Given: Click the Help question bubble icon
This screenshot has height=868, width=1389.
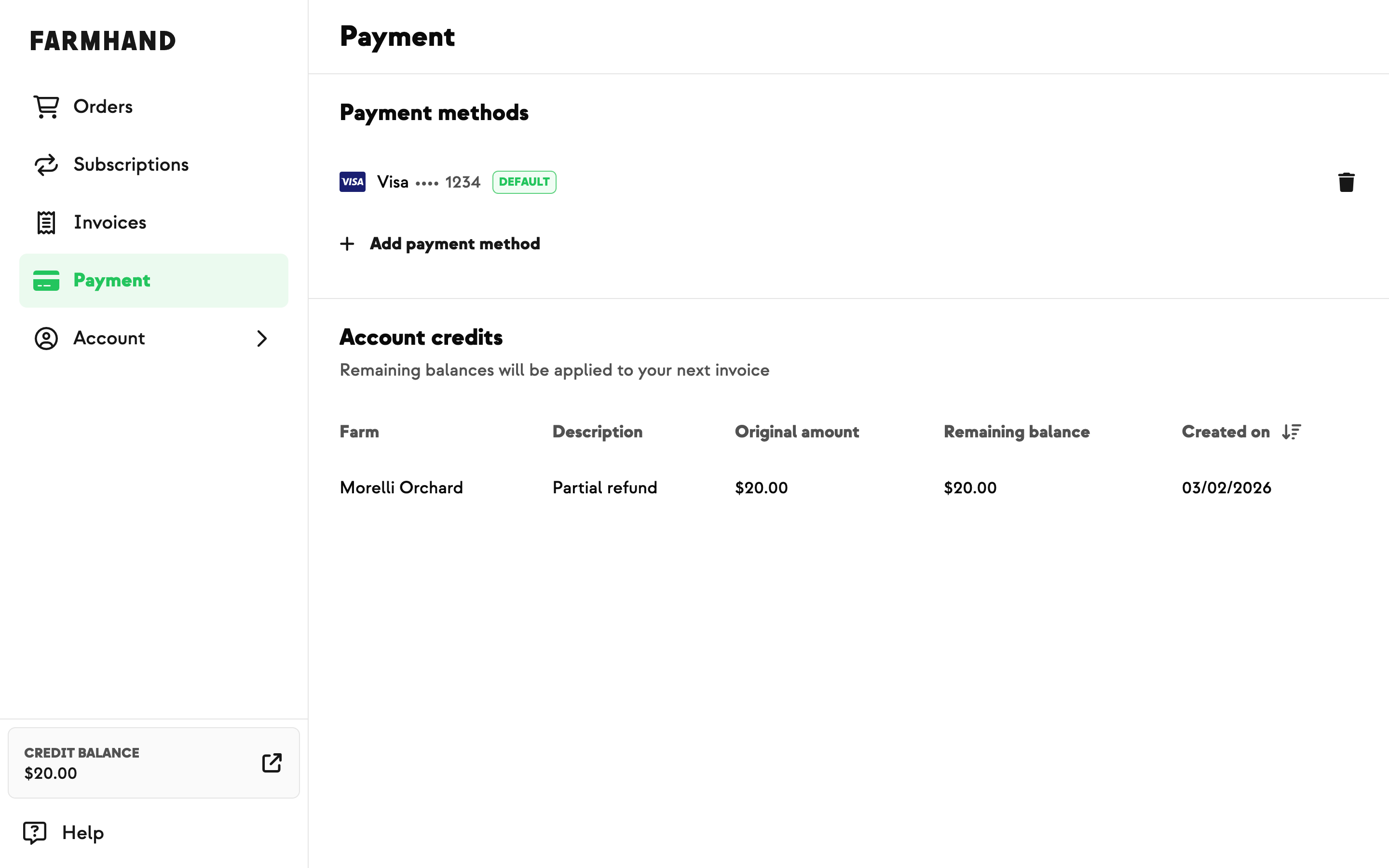Looking at the screenshot, I should (34, 832).
